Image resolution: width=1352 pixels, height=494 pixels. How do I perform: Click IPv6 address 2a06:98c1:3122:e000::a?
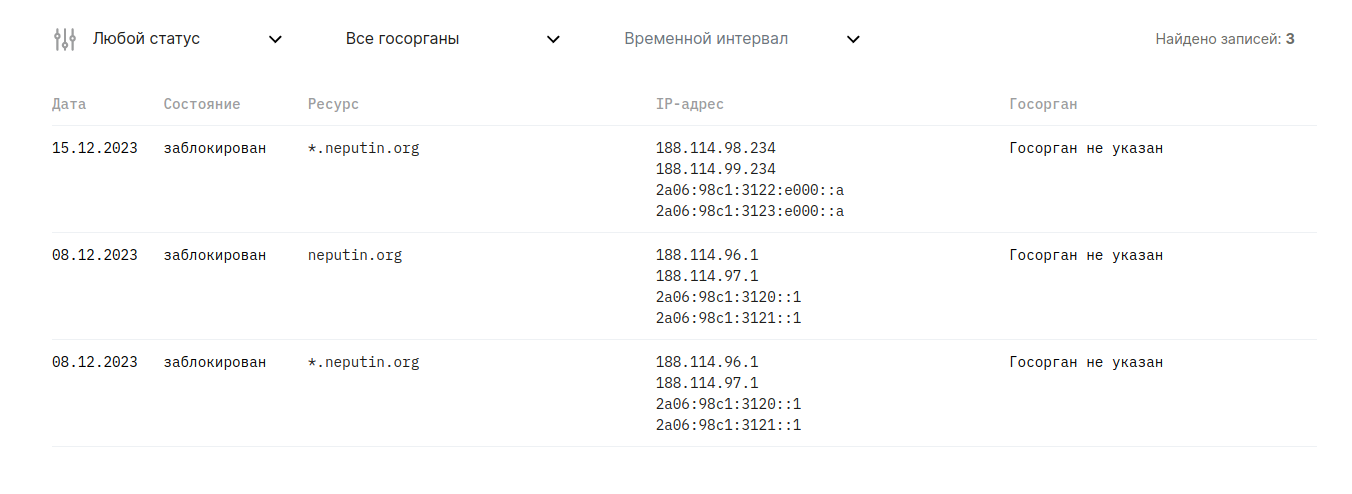750,191
